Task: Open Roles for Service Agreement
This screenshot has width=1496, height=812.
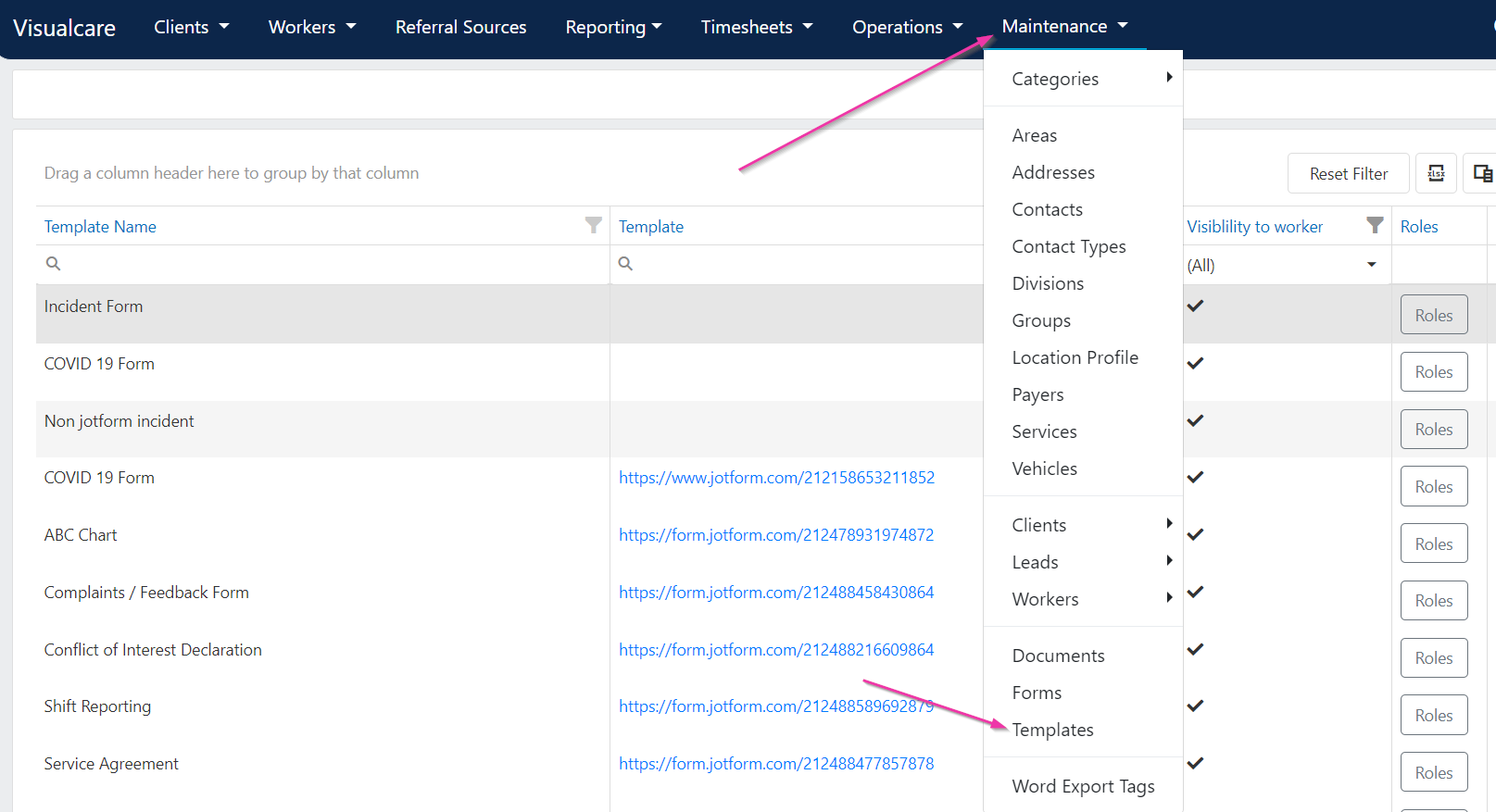Action: (1434, 772)
